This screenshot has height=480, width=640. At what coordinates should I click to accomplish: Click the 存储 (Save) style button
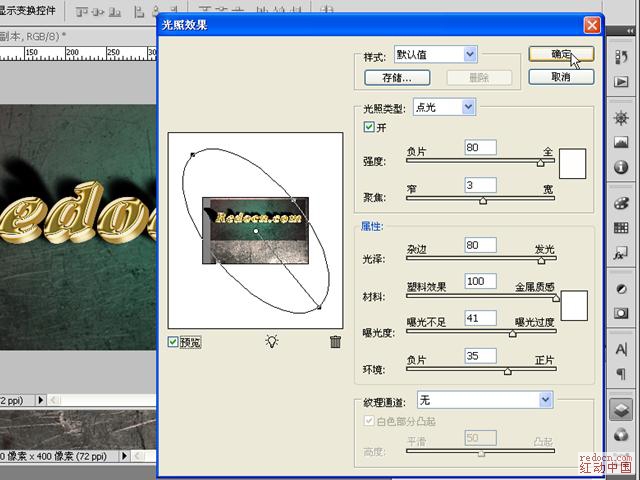[x=397, y=77]
